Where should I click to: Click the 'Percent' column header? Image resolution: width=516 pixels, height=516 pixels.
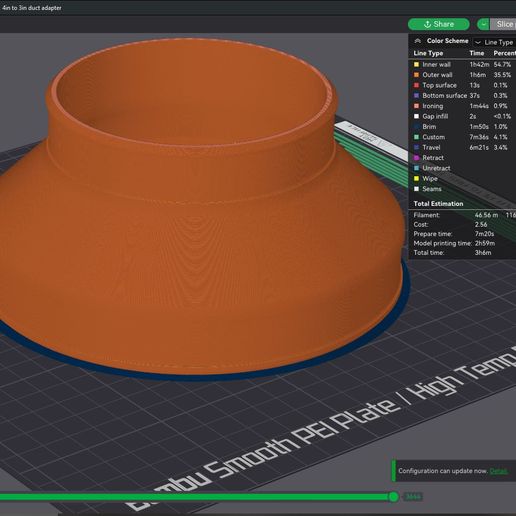[505, 53]
